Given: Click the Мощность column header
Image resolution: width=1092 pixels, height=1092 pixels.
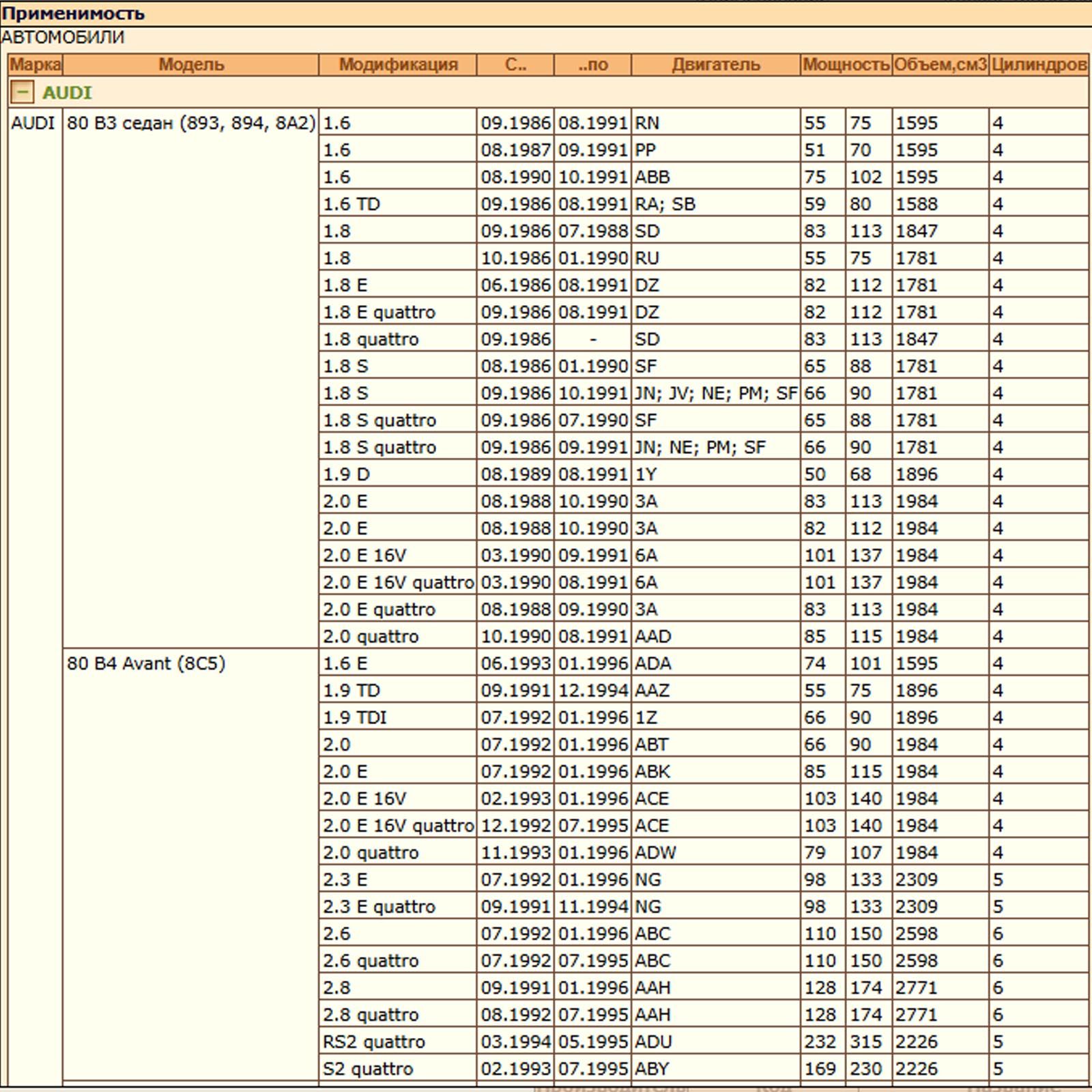Looking at the screenshot, I should coord(846,65).
